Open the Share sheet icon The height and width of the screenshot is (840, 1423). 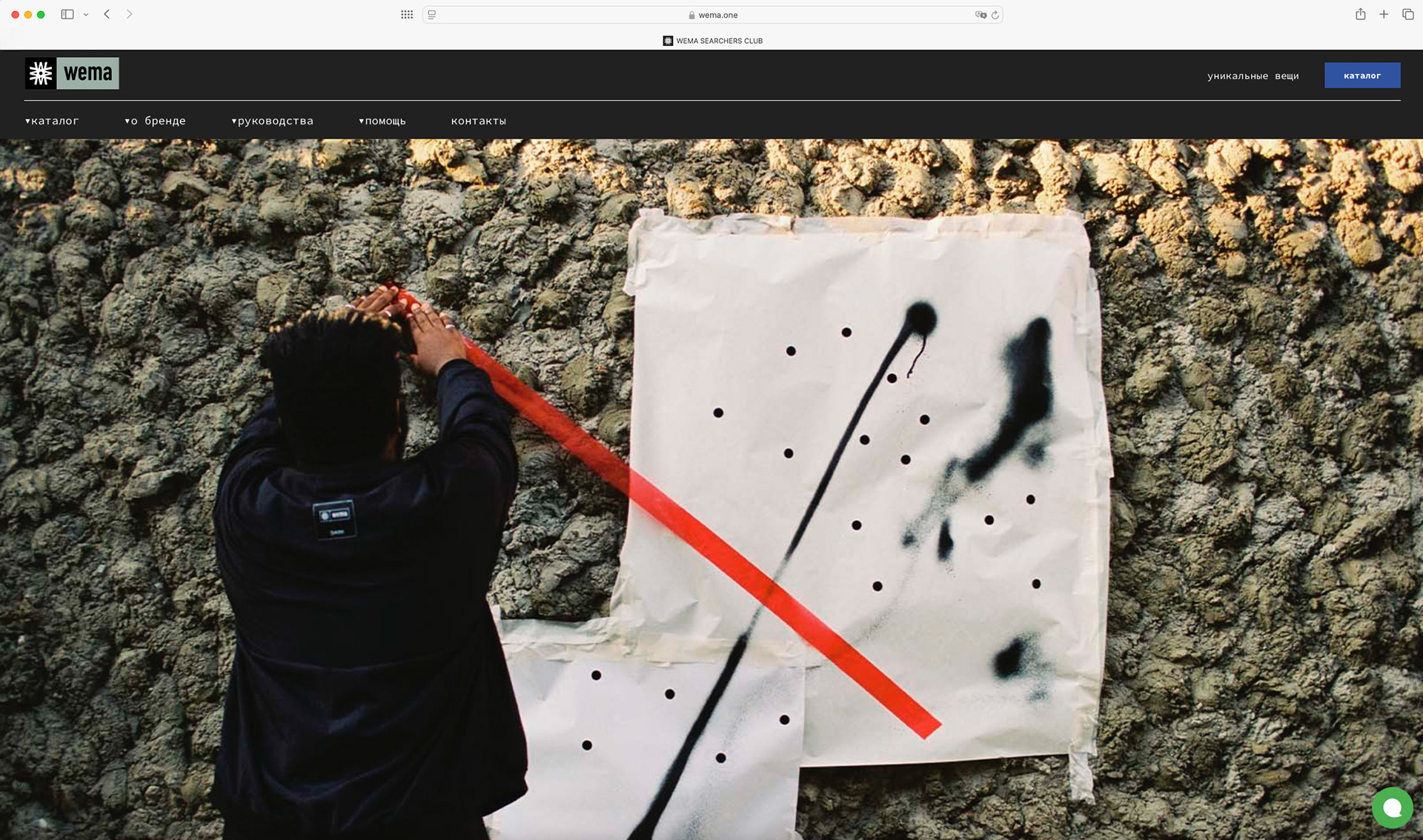[1360, 14]
